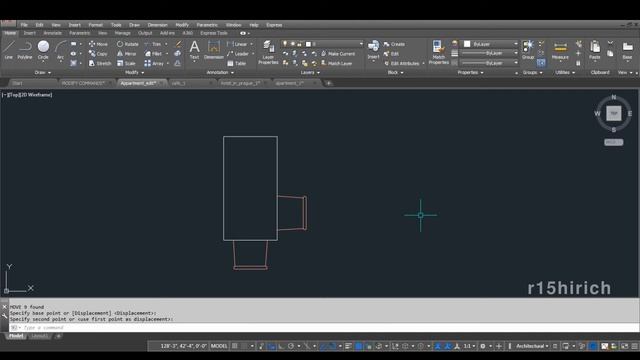Select the Line draw tool
The image size is (640, 360).
pyautogui.click(x=9, y=50)
